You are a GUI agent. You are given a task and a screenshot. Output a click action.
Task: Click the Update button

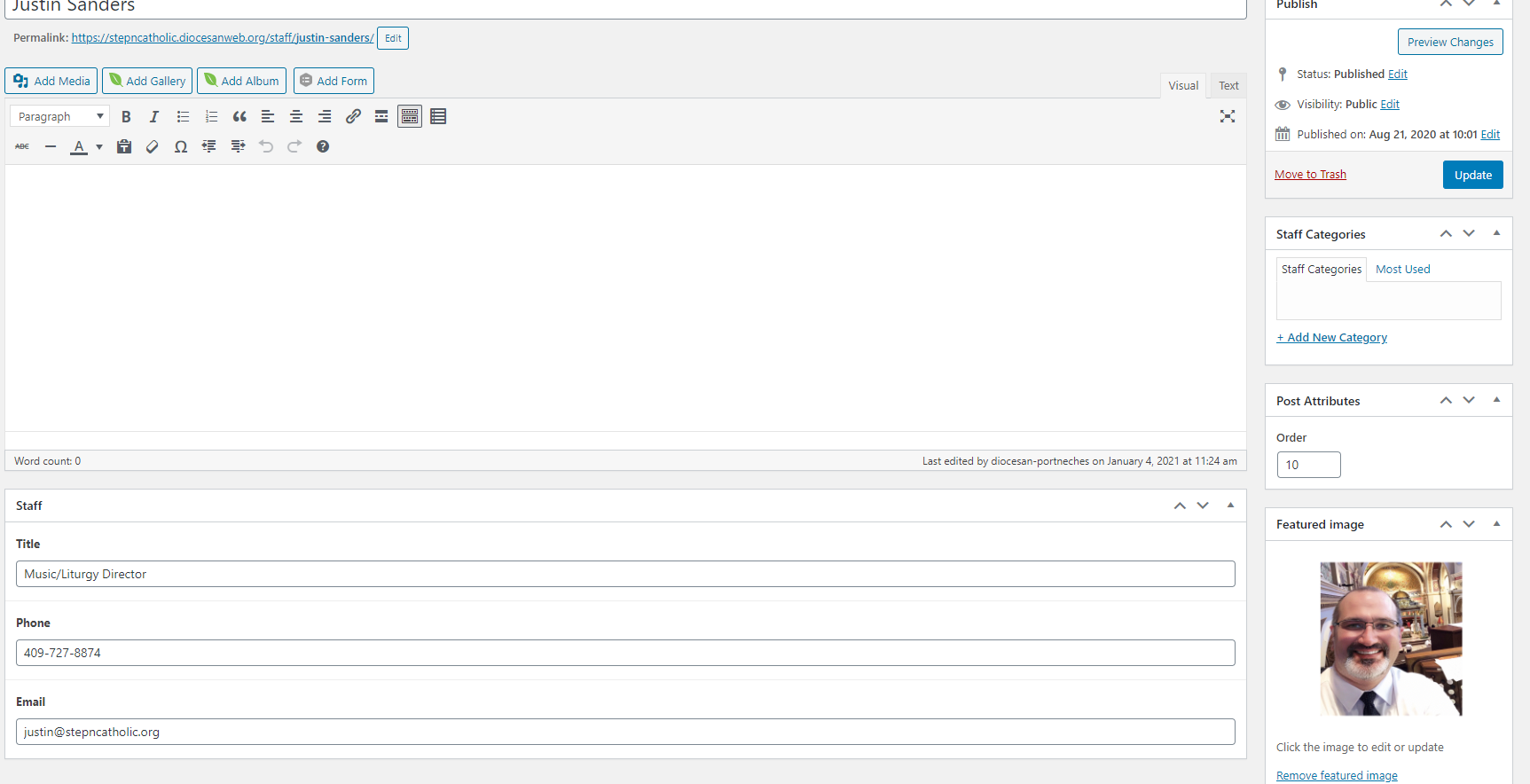coord(1472,176)
